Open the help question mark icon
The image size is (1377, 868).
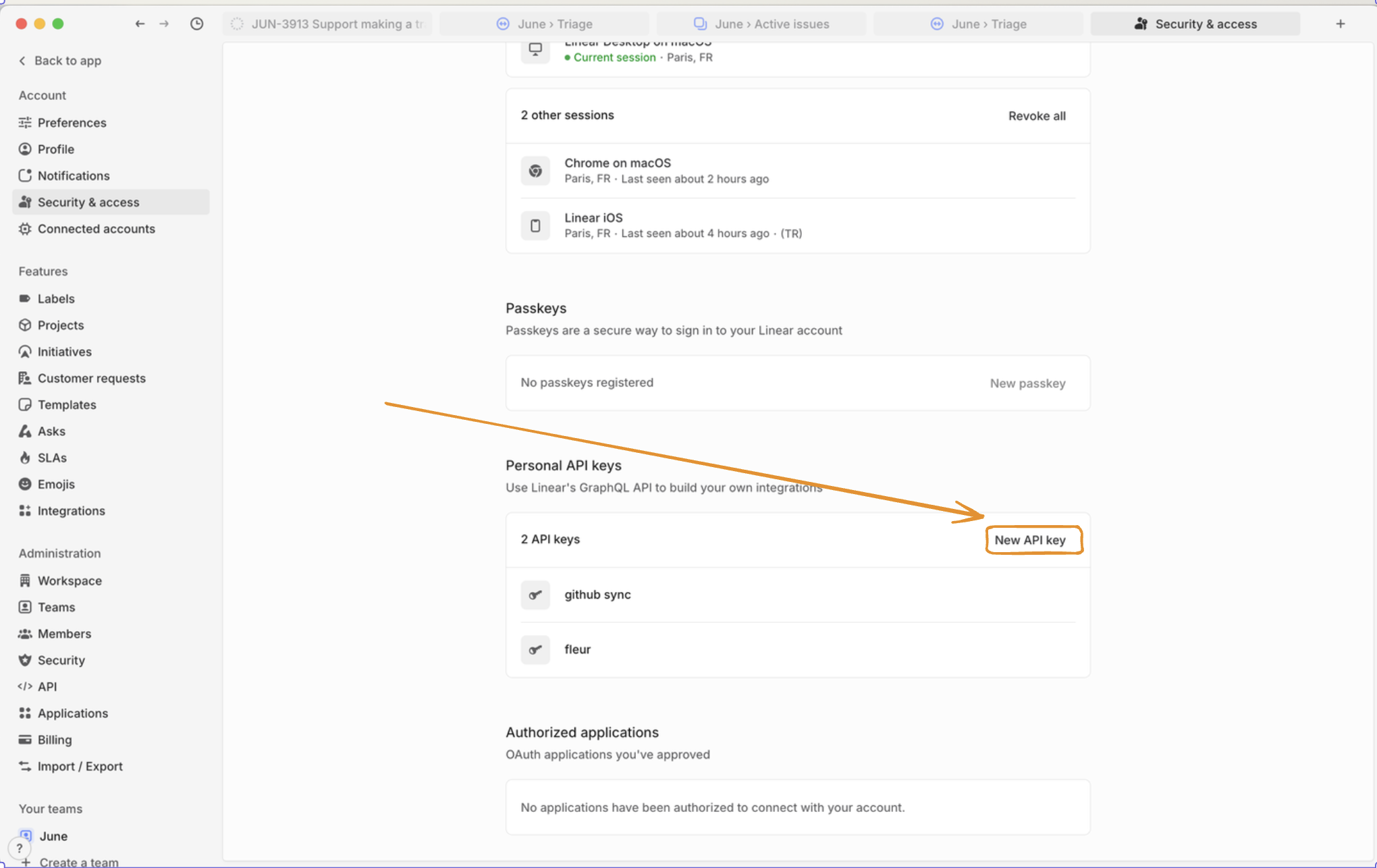20,848
